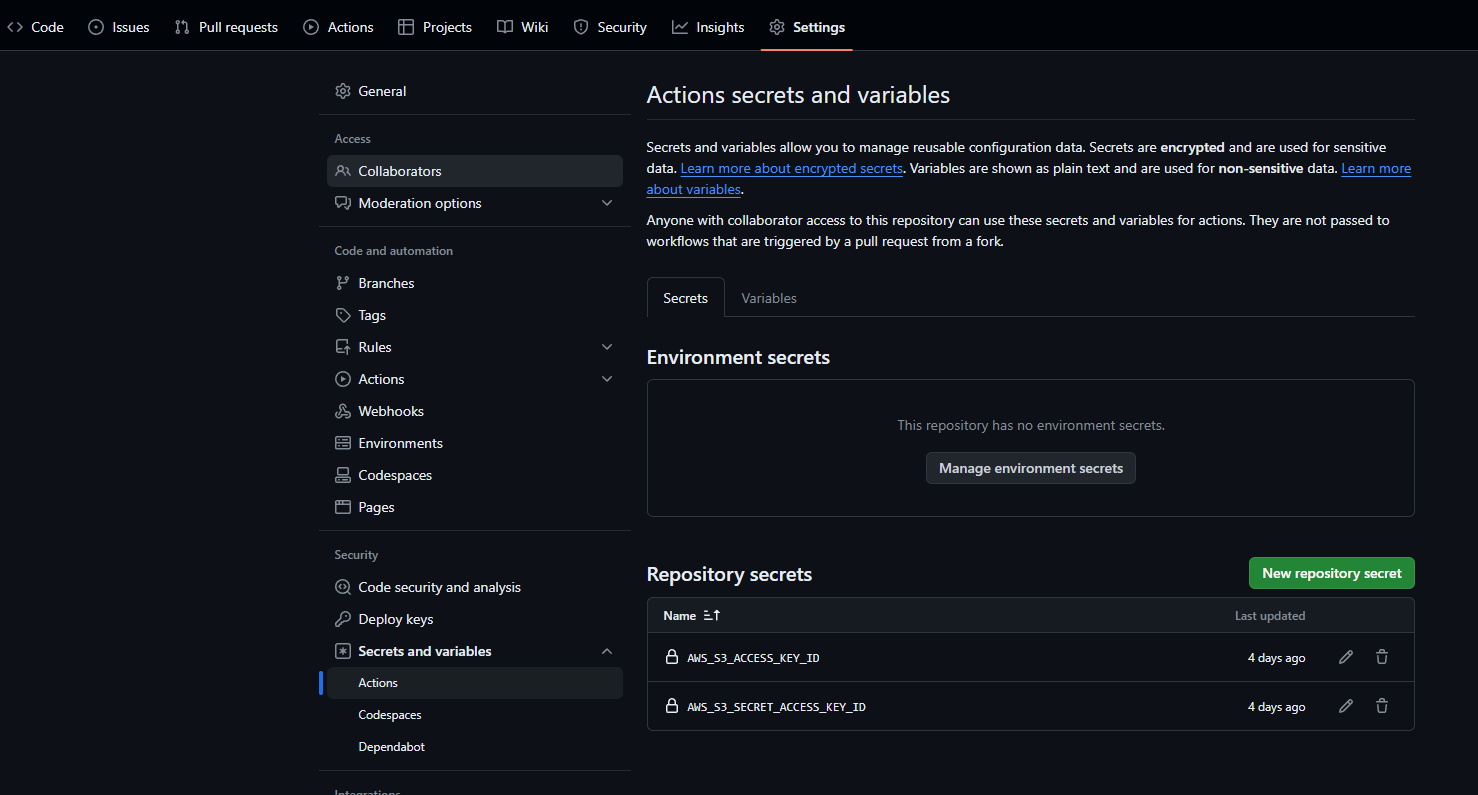Viewport: 1478px width, 795px height.
Task: Click the Pages browser icon
Action: point(343,507)
